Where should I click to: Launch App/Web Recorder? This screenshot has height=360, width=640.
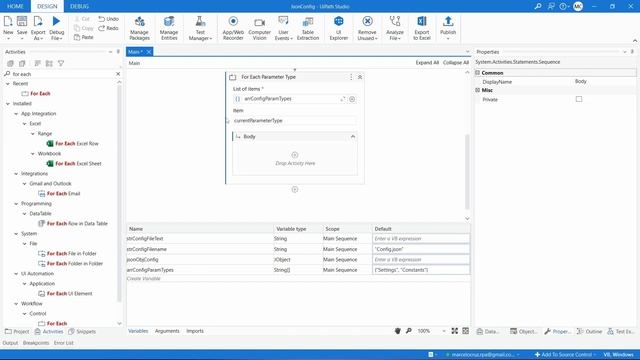(x=233, y=28)
